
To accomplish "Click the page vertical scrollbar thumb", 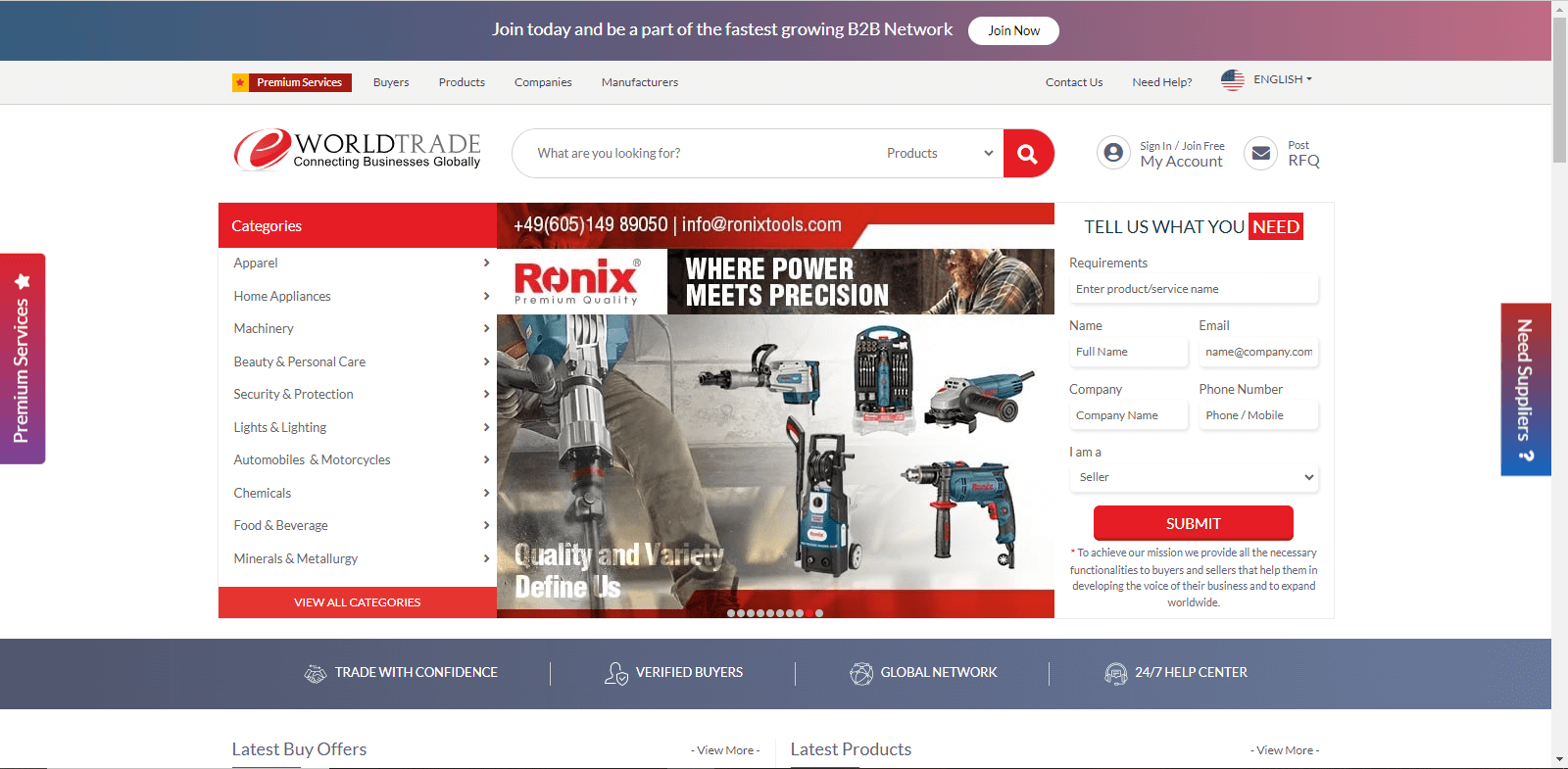I will click(x=1559, y=88).
